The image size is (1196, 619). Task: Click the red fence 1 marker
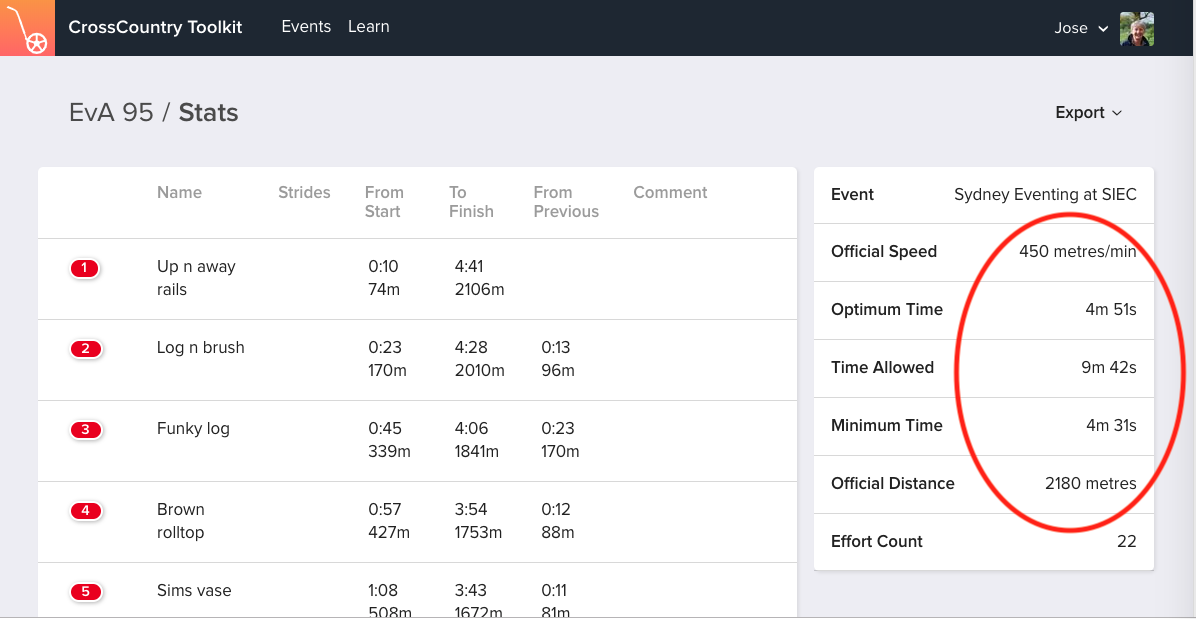tap(85, 268)
